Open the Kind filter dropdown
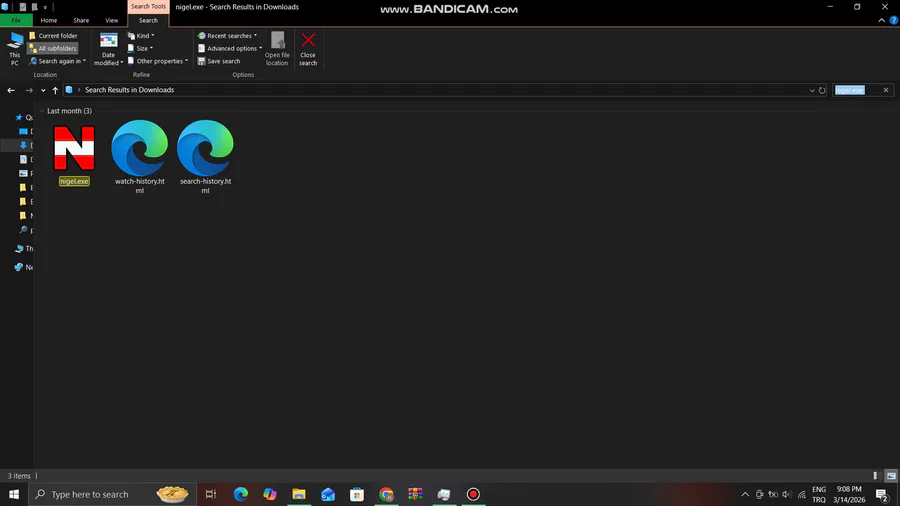Viewport: 900px width, 506px height. click(141, 36)
